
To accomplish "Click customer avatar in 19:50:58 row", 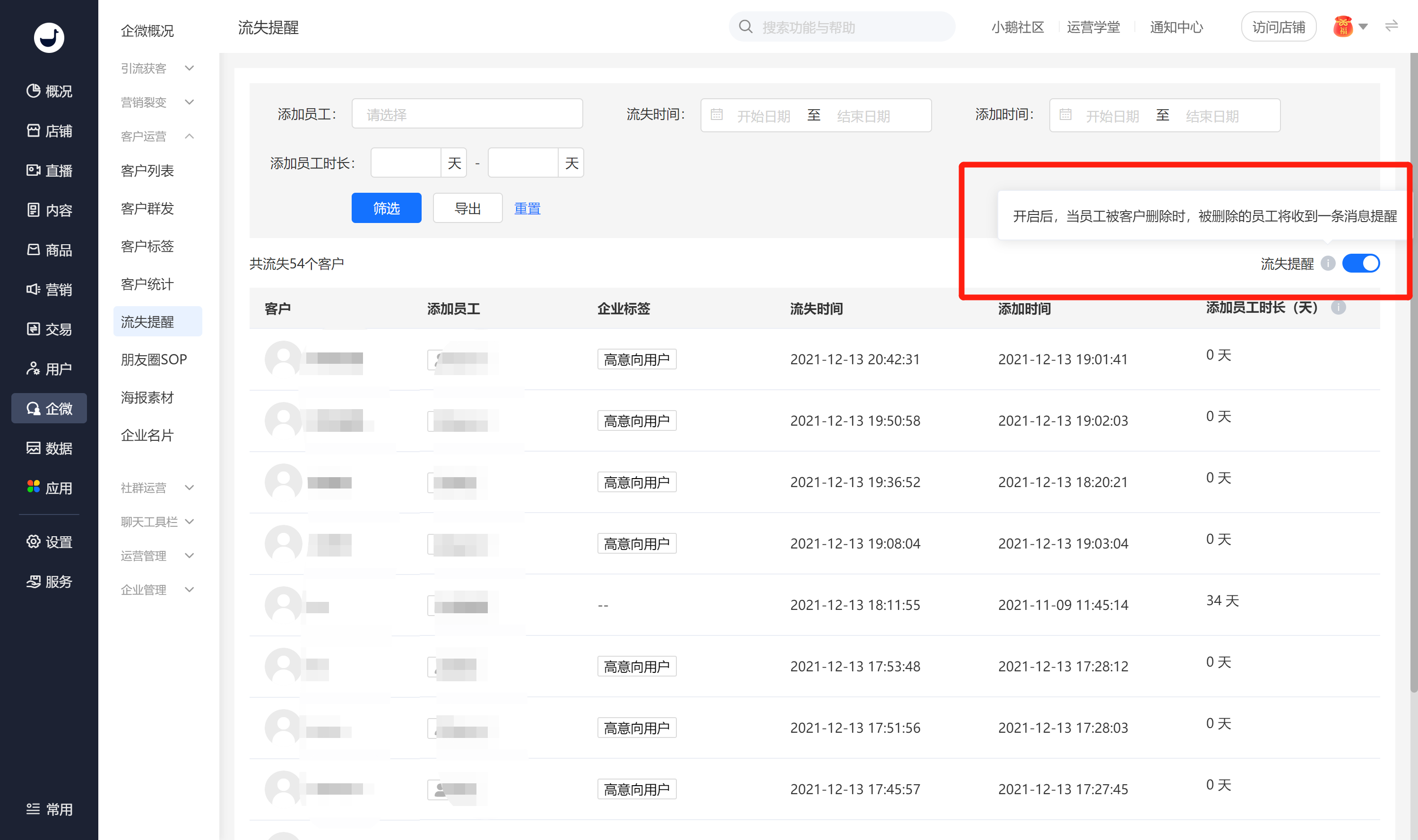I will click(283, 420).
